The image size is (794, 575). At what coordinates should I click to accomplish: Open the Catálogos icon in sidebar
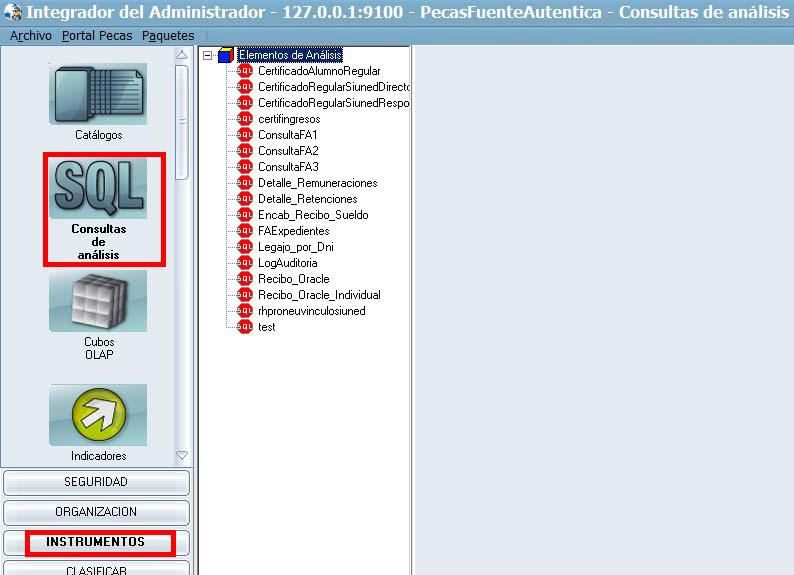98,94
